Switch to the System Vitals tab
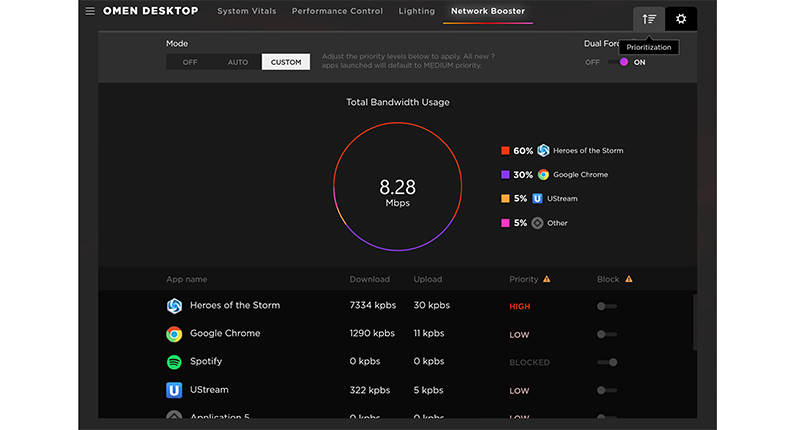The image size is (795, 430). point(247,11)
